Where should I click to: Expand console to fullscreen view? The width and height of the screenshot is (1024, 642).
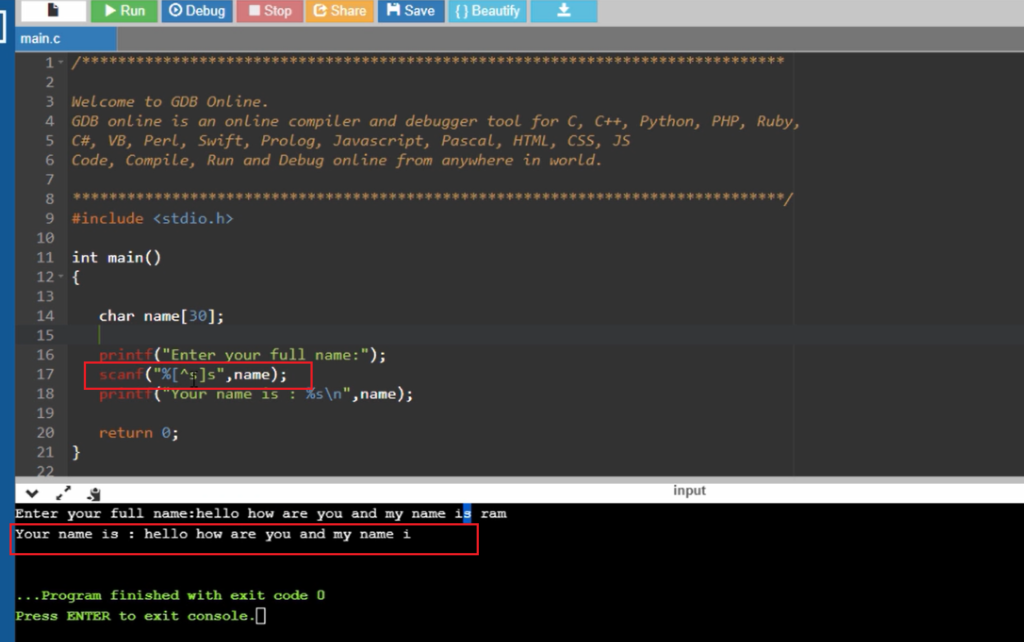click(x=64, y=493)
